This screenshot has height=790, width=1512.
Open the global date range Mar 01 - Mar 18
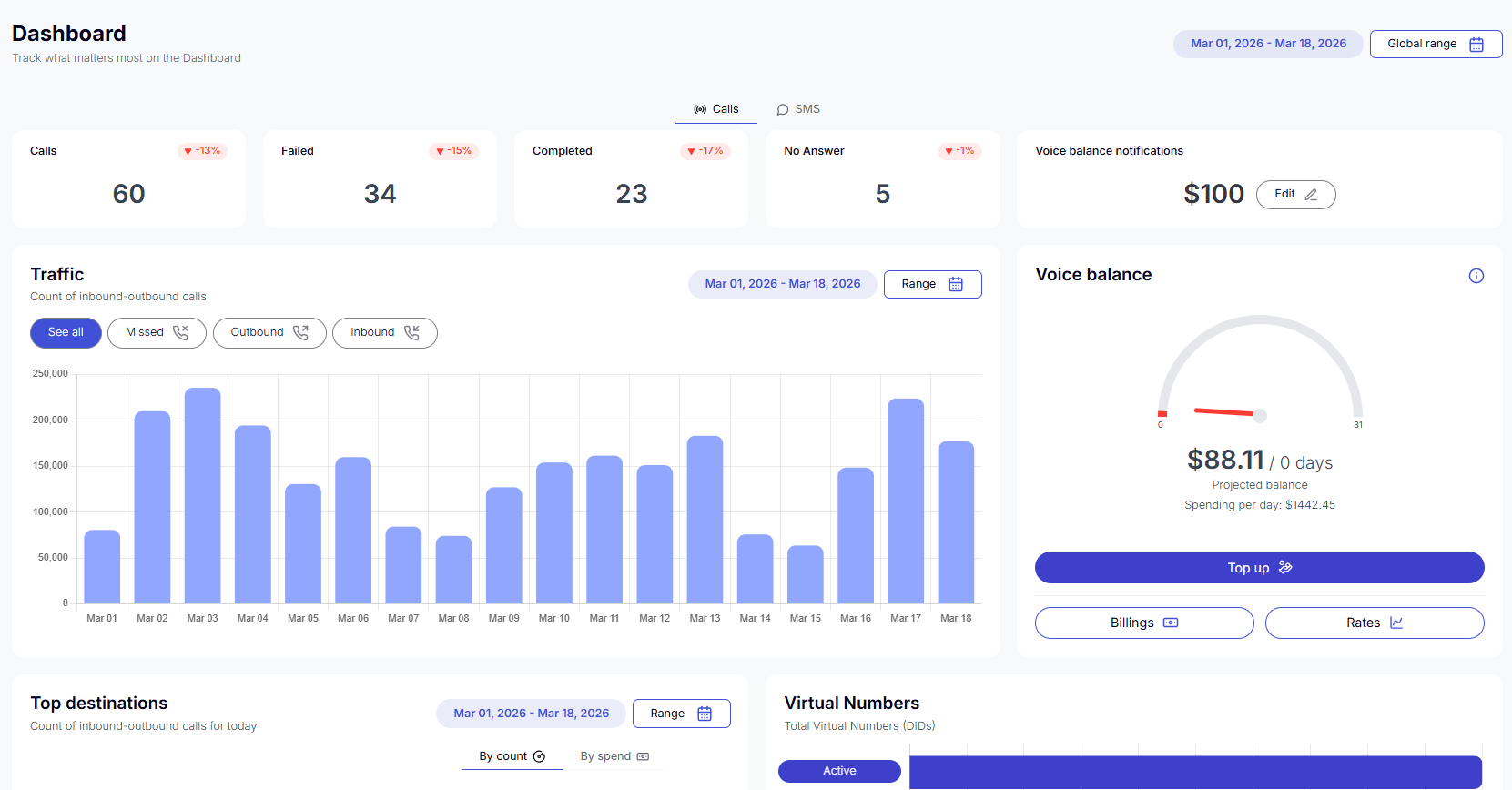tap(1267, 44)
